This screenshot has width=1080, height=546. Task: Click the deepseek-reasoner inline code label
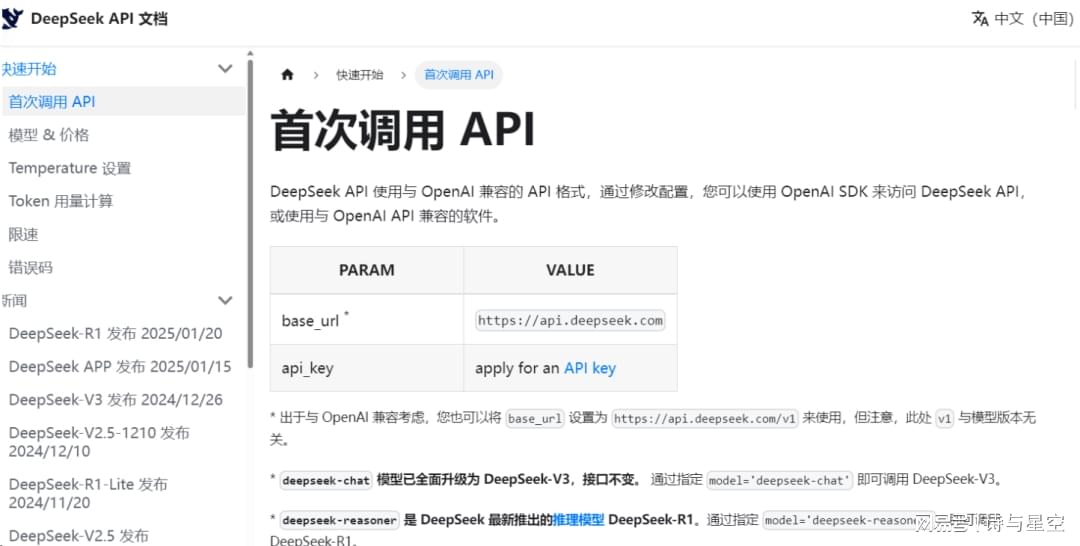(340, 521)
